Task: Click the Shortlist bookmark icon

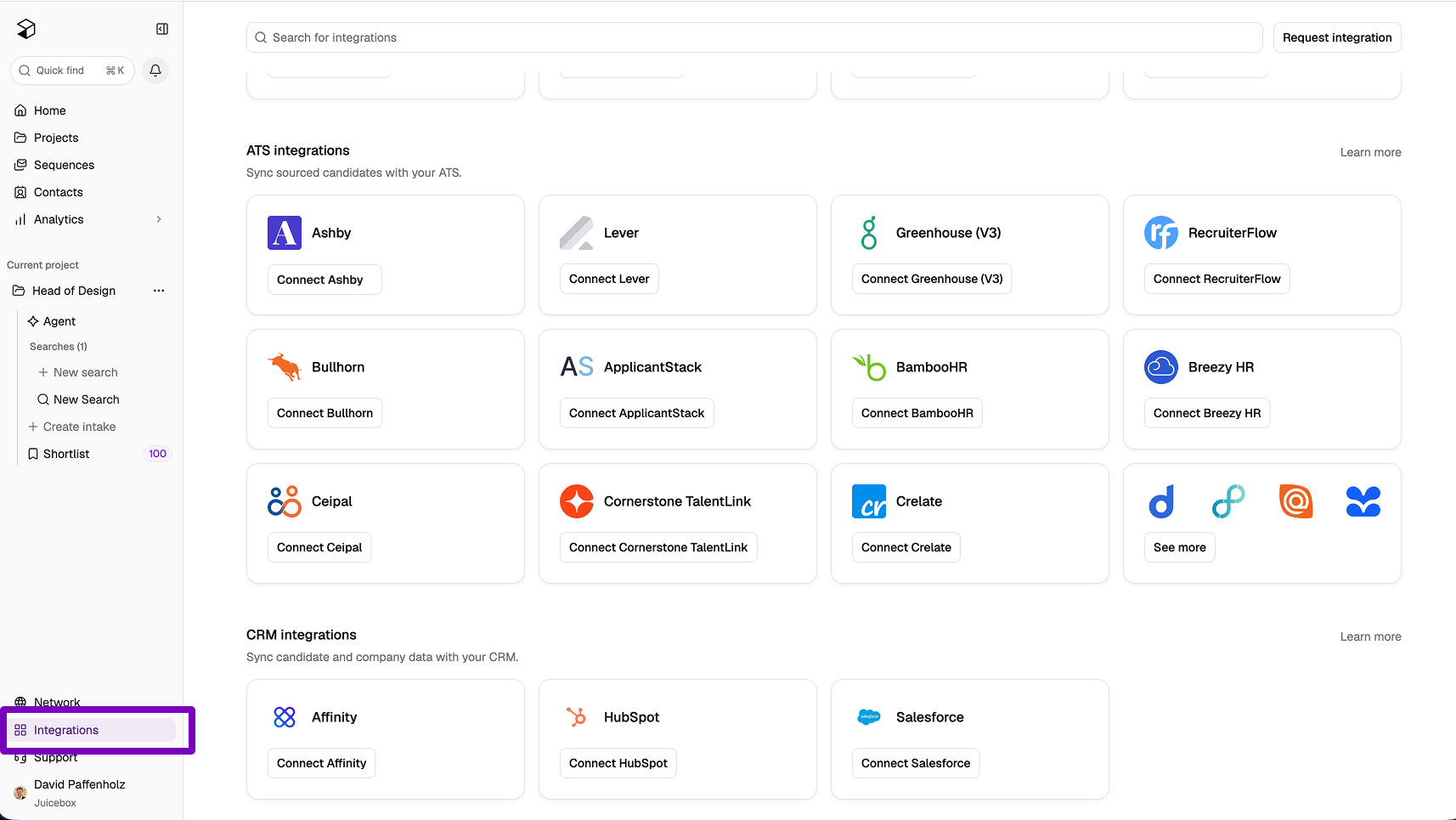Action: 33,454
